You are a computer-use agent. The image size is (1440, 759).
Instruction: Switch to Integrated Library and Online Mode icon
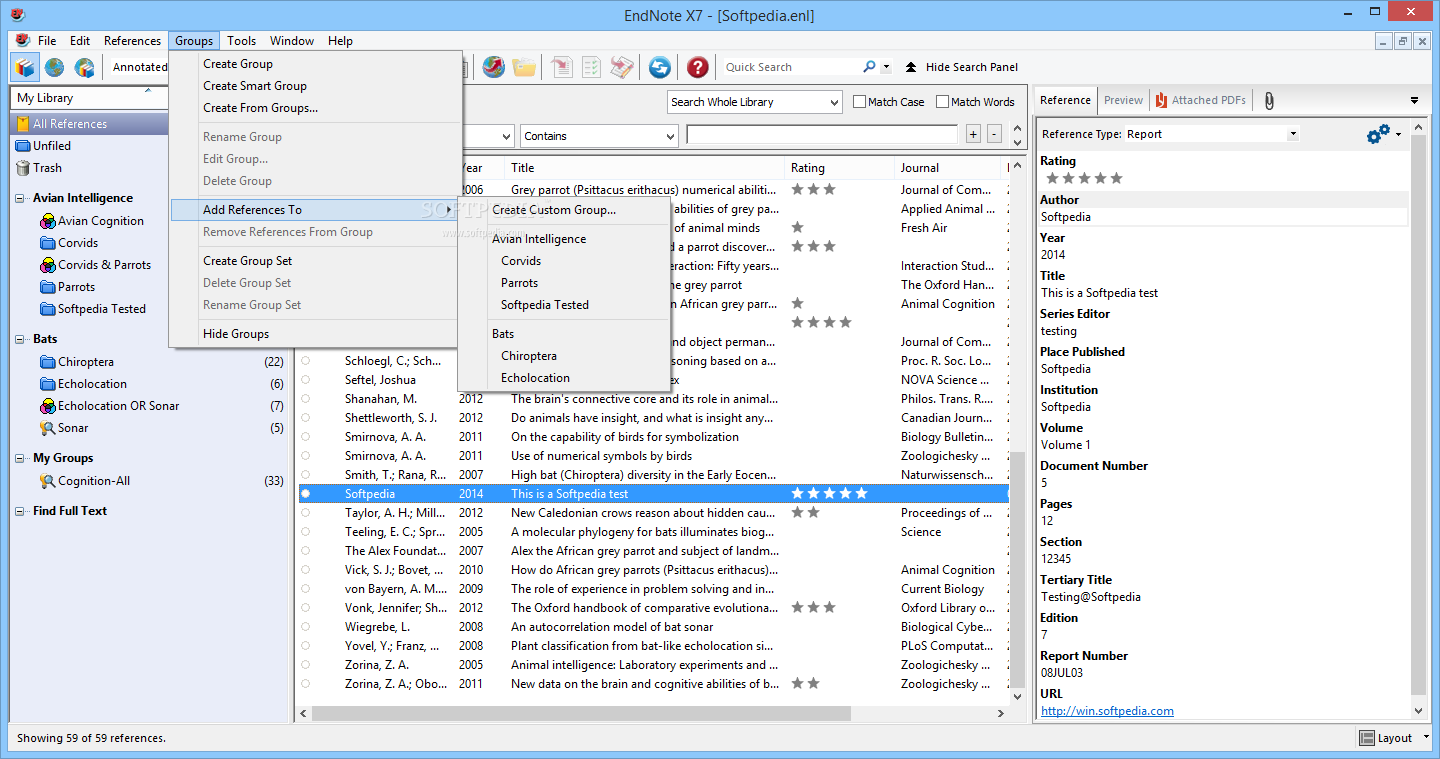click(x=85, y=67)
